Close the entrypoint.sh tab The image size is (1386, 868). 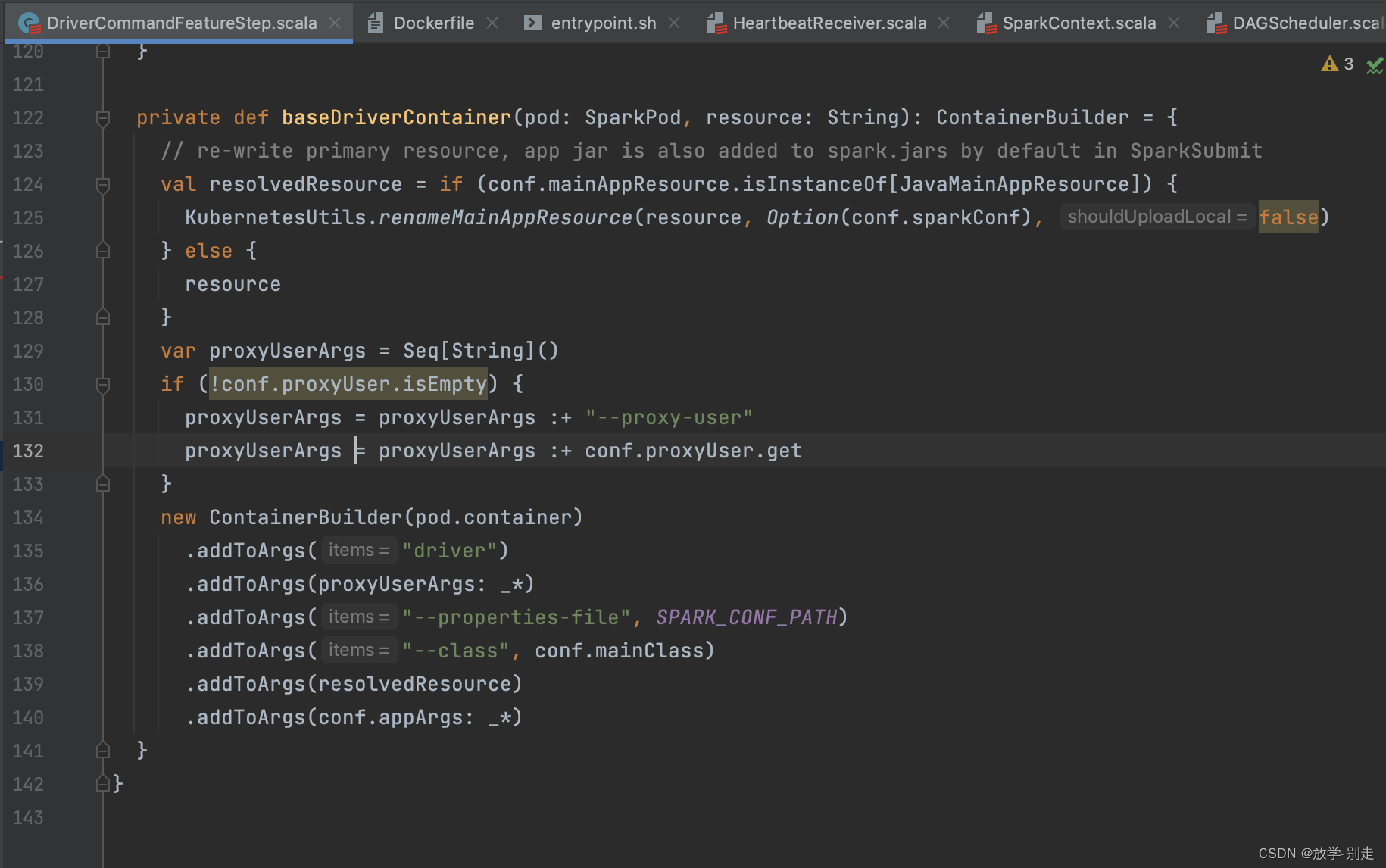pyautogui.click(x=674, y=23)
